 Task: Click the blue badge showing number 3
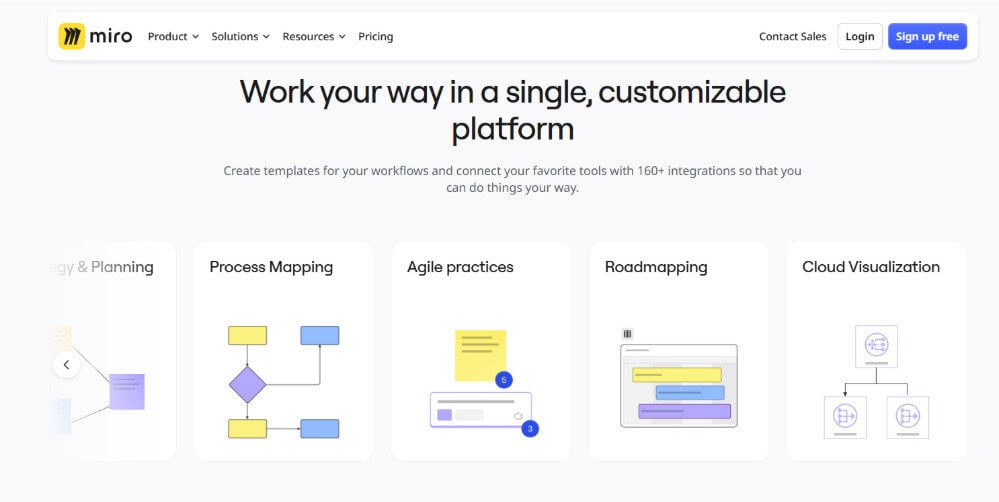[x=530, y=428]
